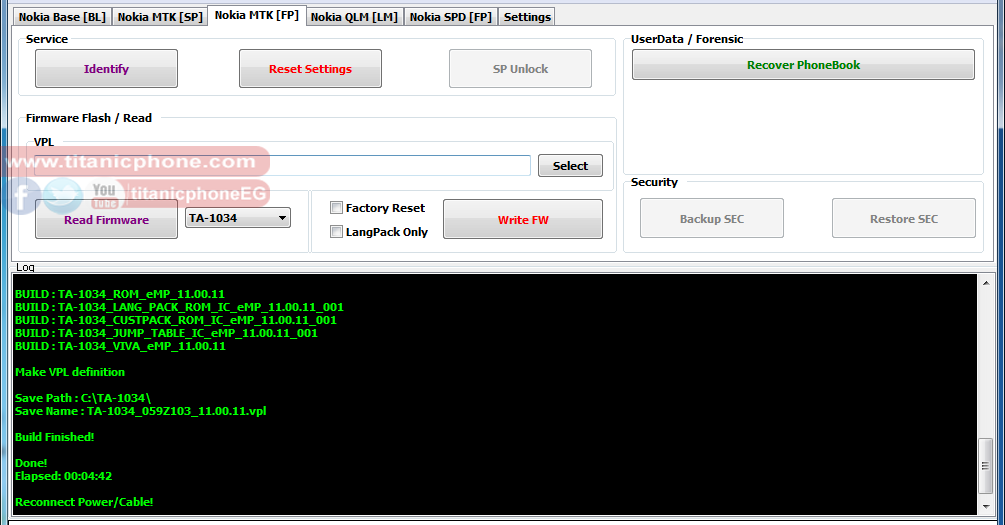1005x525 pixels.
Task: Click the BUILD TA-1034_JUMP_TABLE_IC log line
Action: pos(167,333)
